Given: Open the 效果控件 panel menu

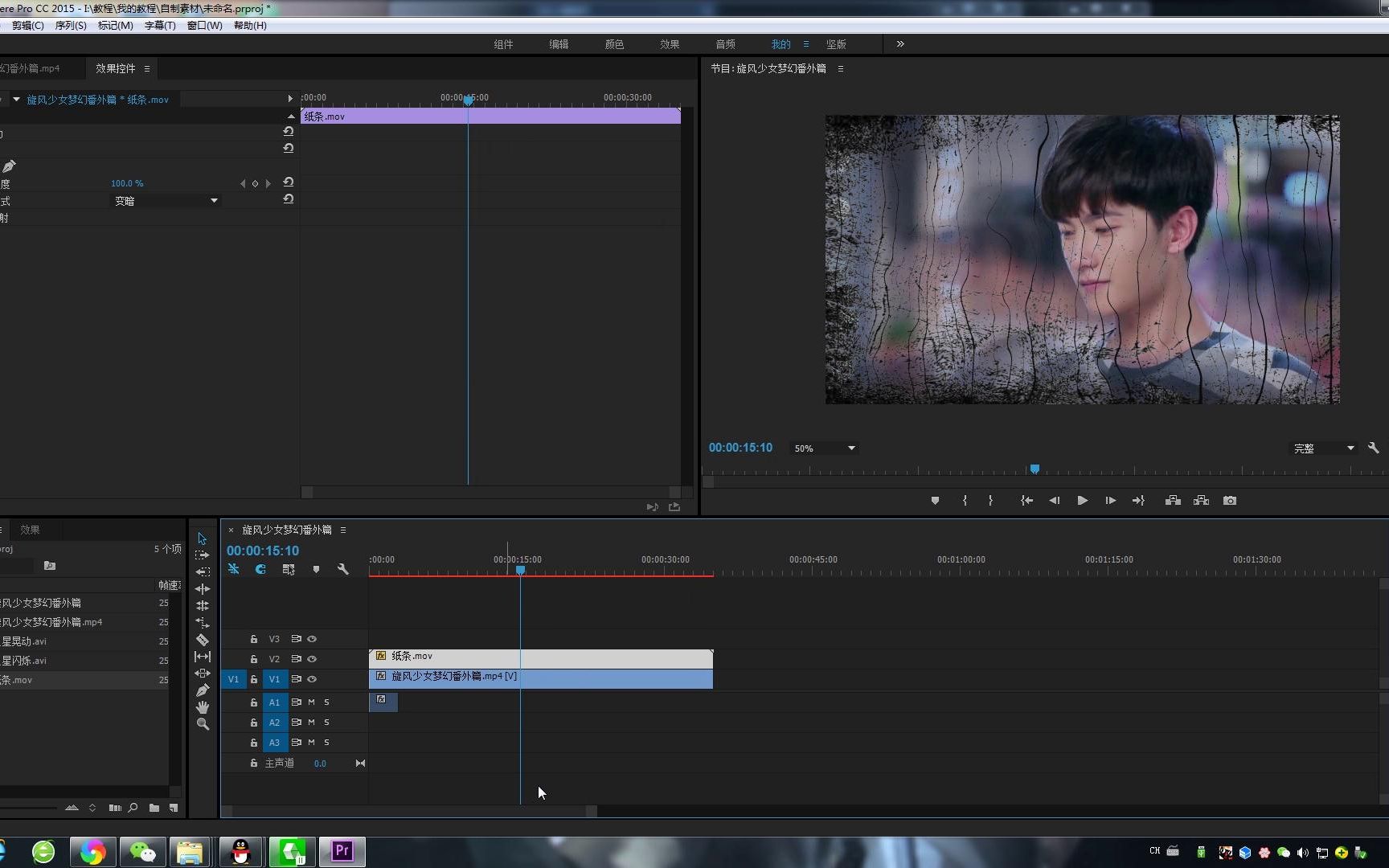Looking at the screenshot, I should pos(147,69).
